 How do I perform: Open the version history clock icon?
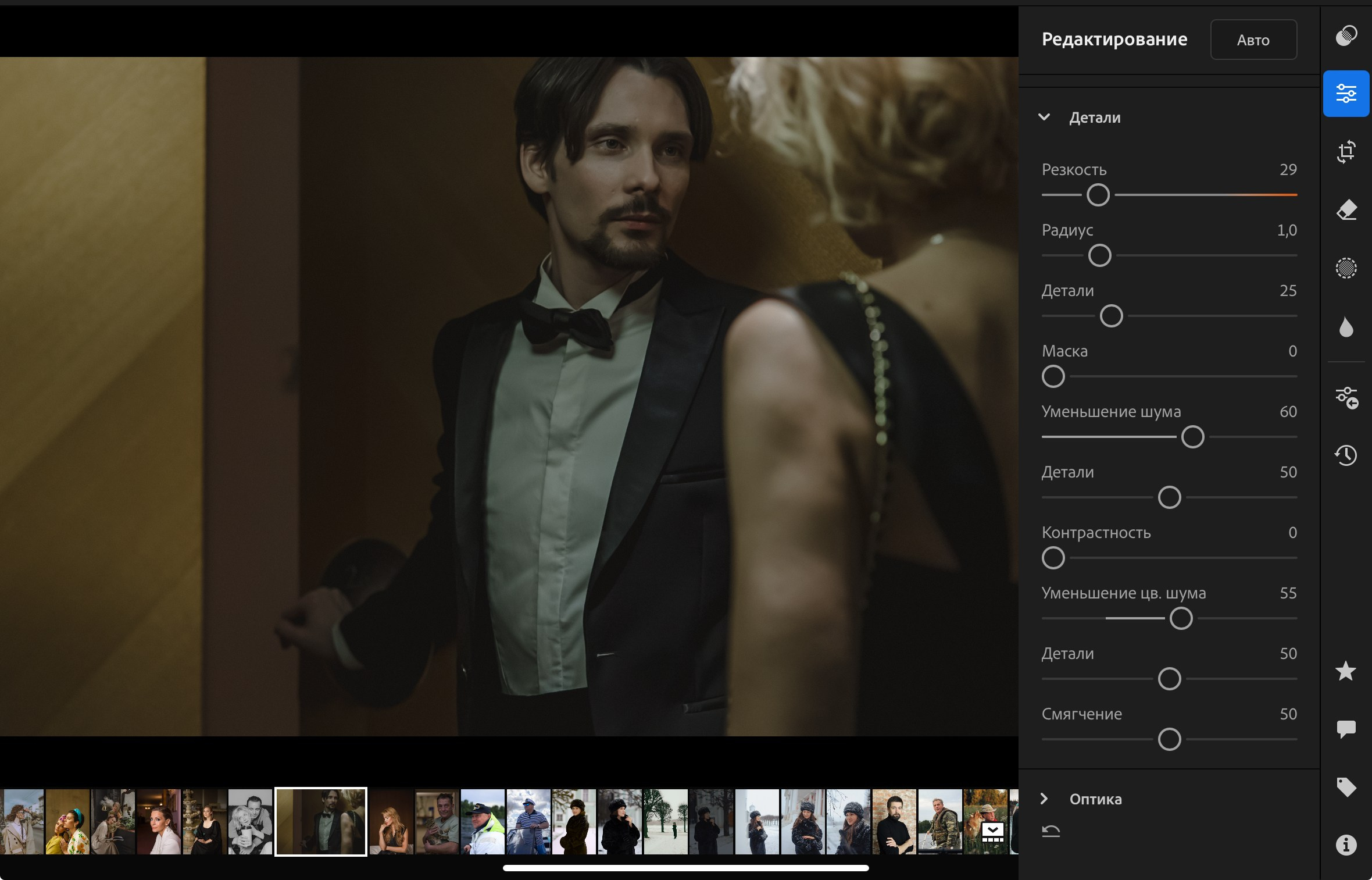click(x=1346, y=455)
